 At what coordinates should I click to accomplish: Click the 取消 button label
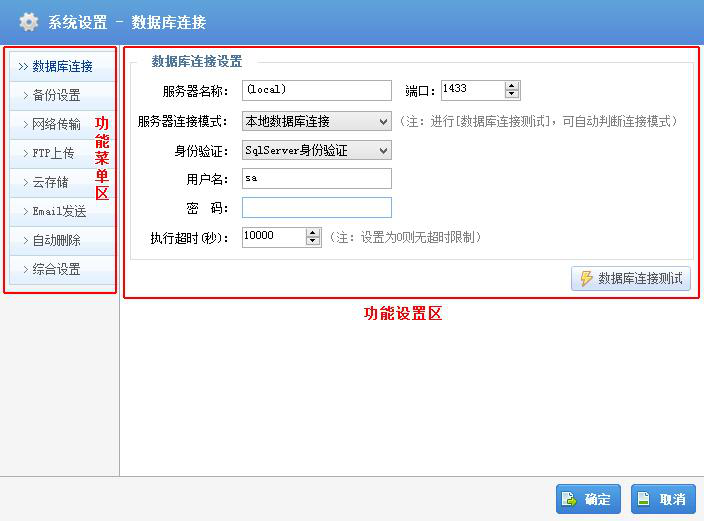[672, 499]
